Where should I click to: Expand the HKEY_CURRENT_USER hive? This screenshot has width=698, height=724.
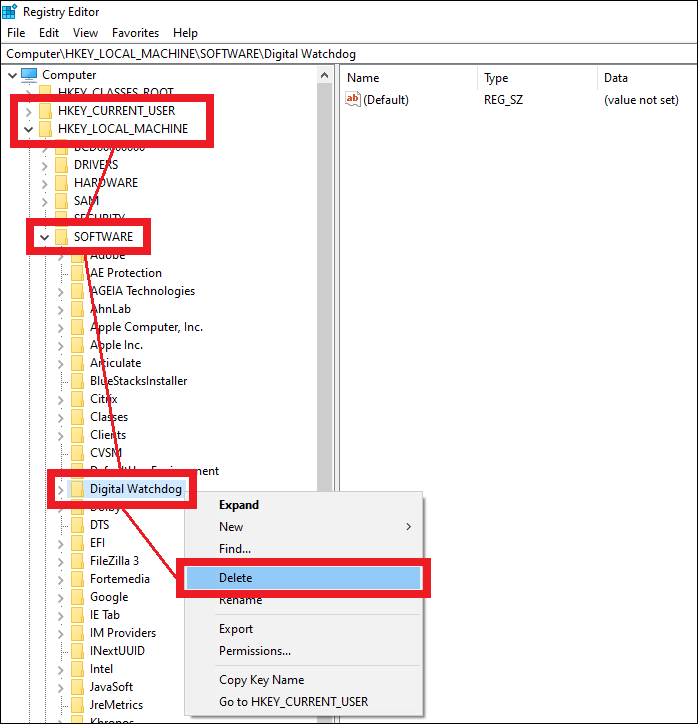click(x=28, y=111)
